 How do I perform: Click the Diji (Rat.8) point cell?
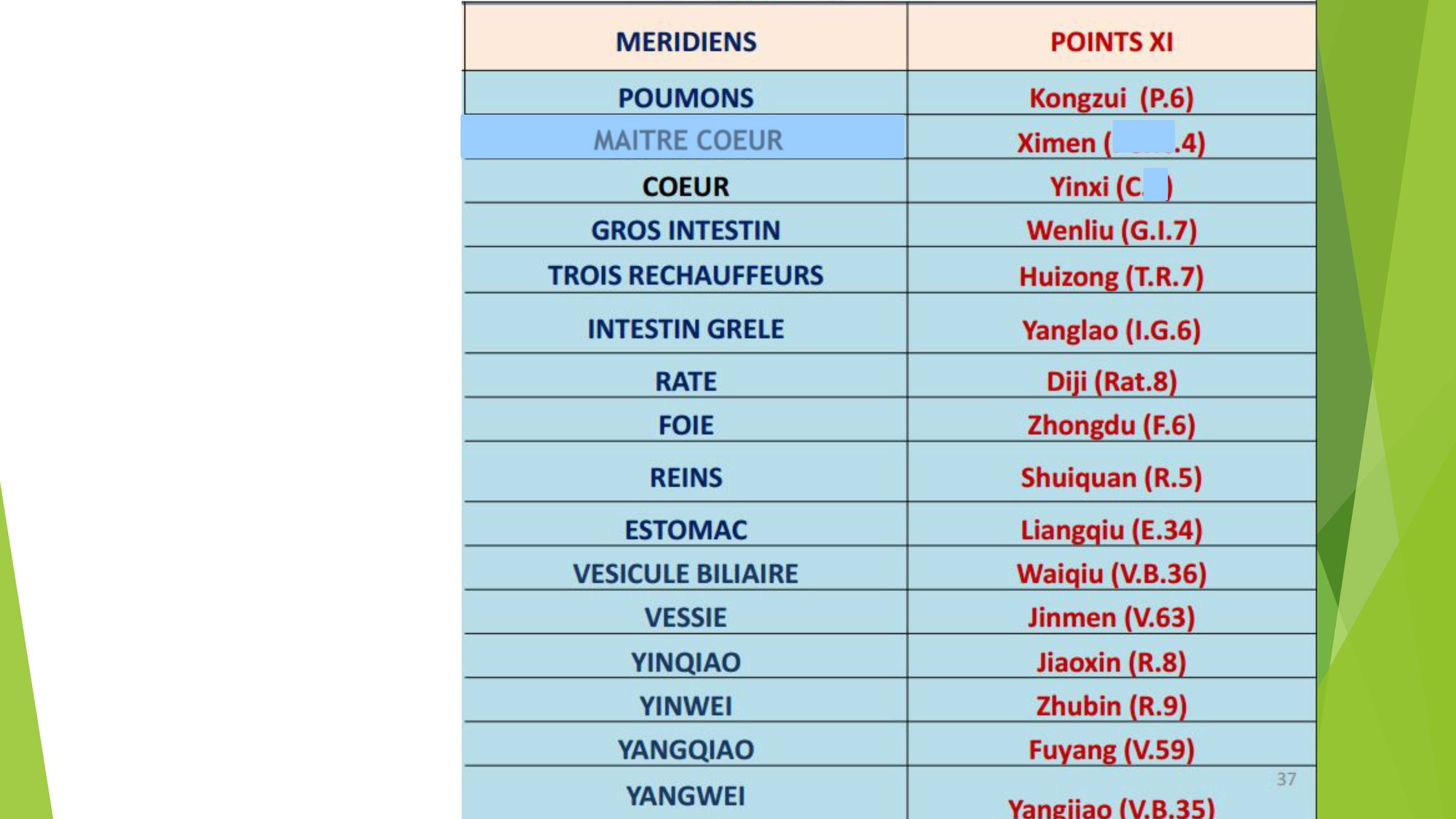[1111, 376]
